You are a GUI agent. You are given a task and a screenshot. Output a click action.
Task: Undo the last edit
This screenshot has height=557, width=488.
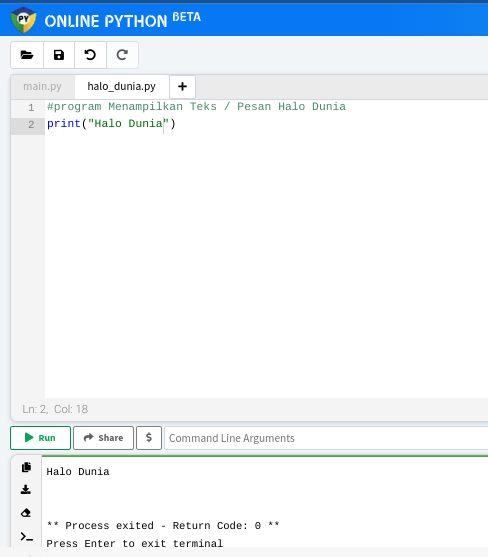click(90, 55)
